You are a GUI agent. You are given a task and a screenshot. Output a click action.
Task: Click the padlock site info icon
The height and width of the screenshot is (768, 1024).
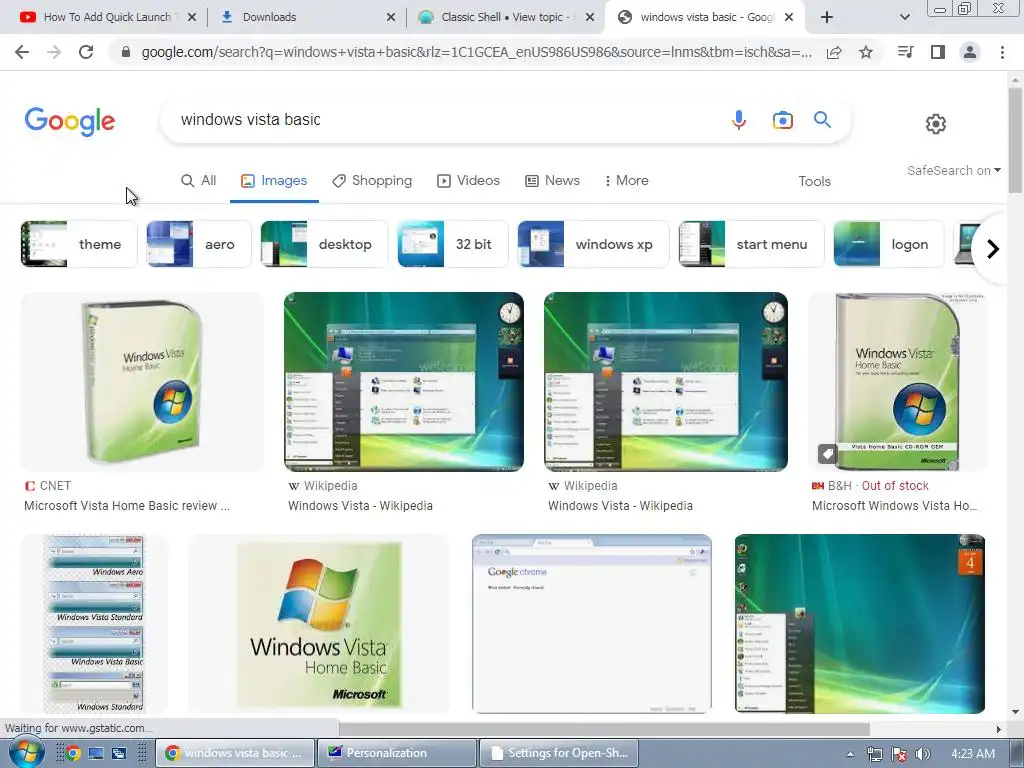coord(126,52)
